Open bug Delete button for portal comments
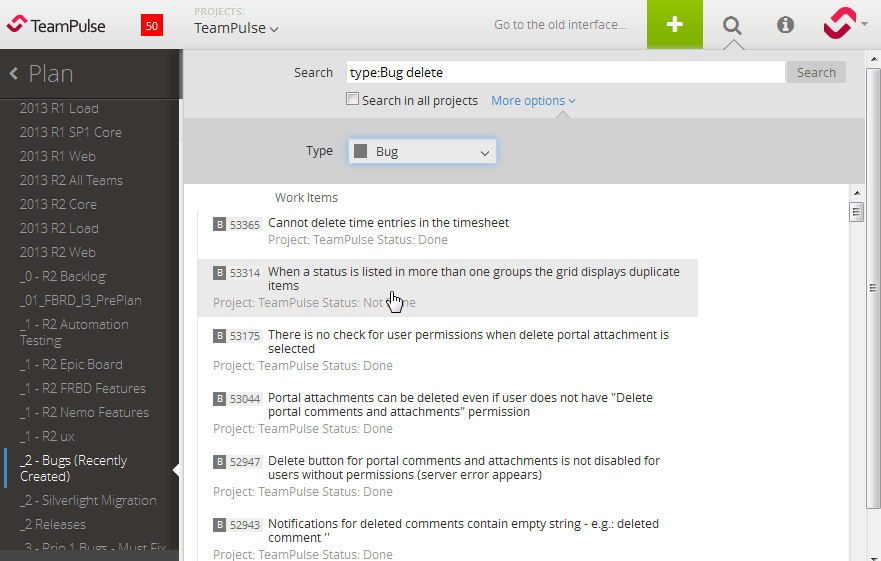 click(464, 467)
